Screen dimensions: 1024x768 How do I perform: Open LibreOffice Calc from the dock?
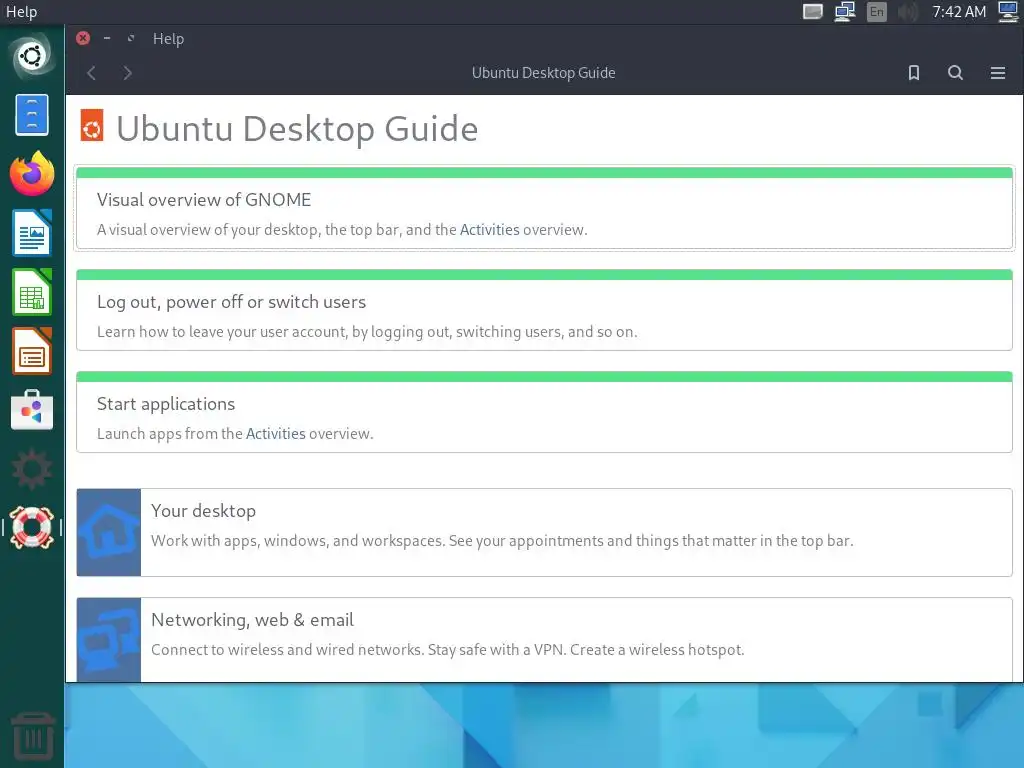[x=32, y=292]
